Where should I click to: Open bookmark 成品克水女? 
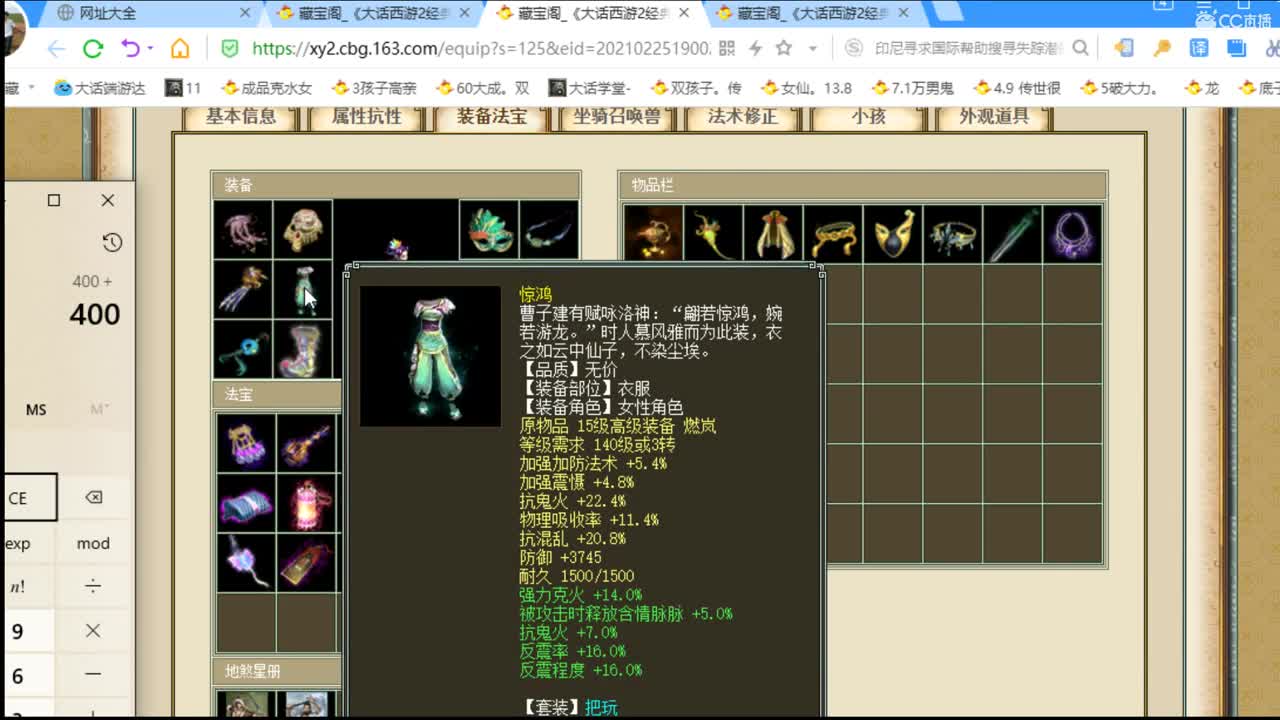(266, 88)
